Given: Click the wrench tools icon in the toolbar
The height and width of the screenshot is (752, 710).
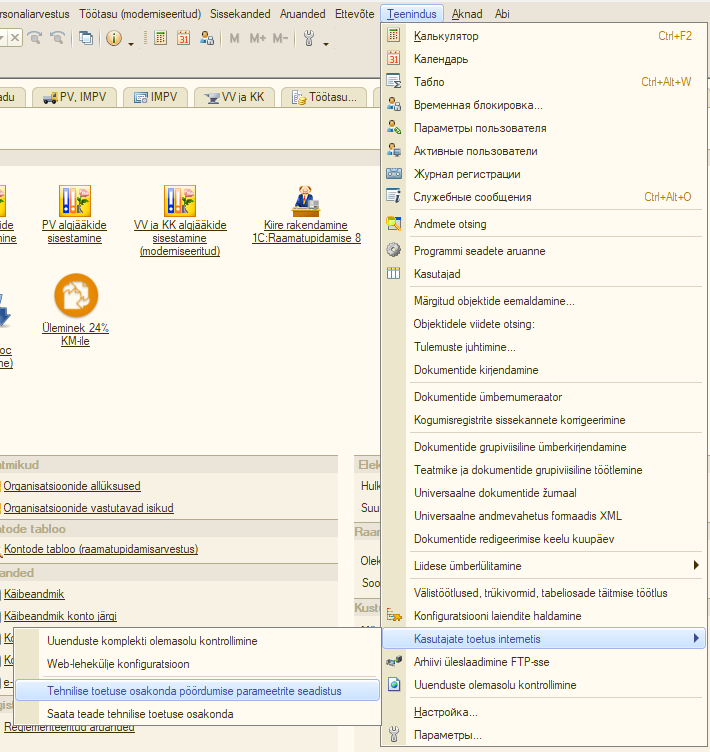Looking at the screenshot, I should pyautogui.click(x=308, y=38).
